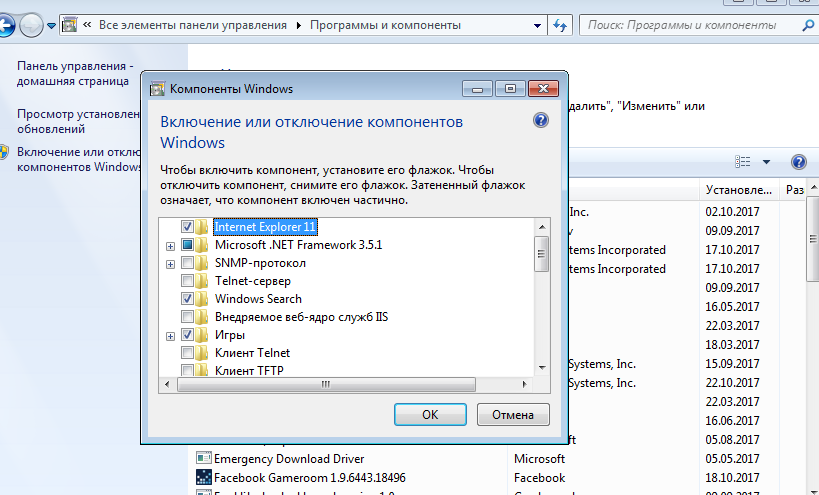Check the Внедряемое веб-ядро служб IIS box
Viewport: 819px width, 495px height.
188,317
